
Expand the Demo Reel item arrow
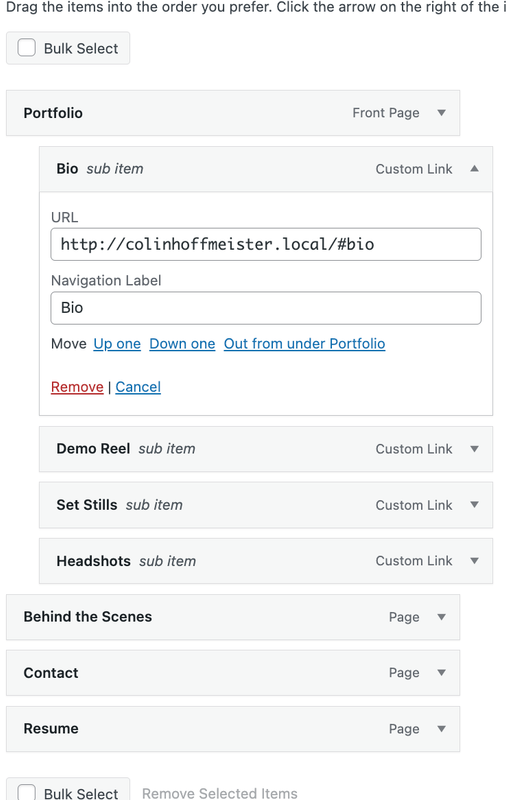474,449
